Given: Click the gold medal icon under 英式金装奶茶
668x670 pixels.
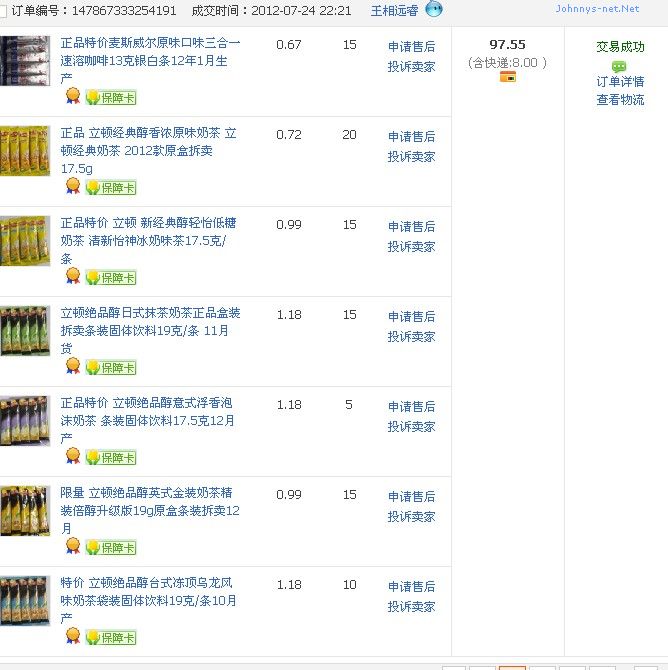Looking at the screenshot, I should click(x=73, y=546).
